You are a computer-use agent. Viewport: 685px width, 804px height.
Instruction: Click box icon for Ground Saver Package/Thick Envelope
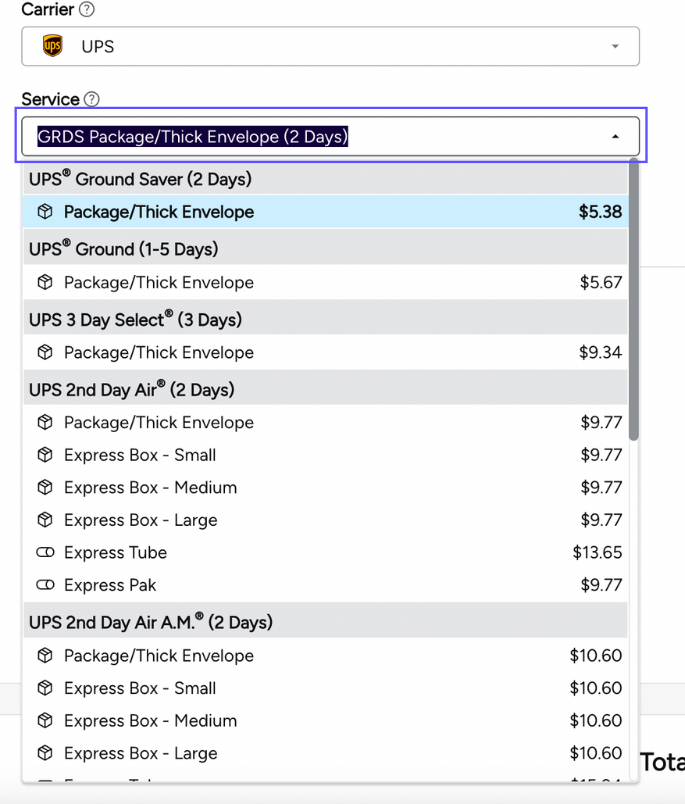point(45,212)
